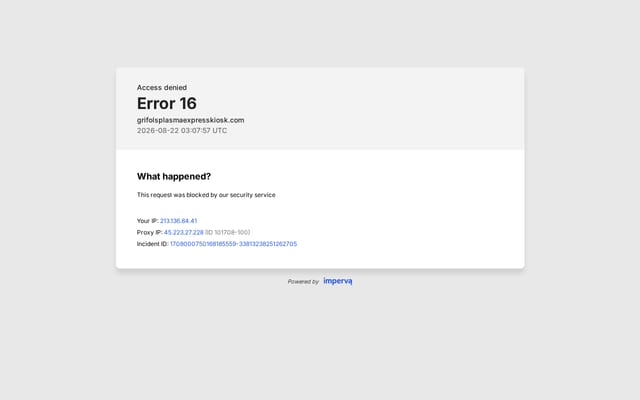
Task: Click the proxy ID in parentheses
Action: pos(227,232)
